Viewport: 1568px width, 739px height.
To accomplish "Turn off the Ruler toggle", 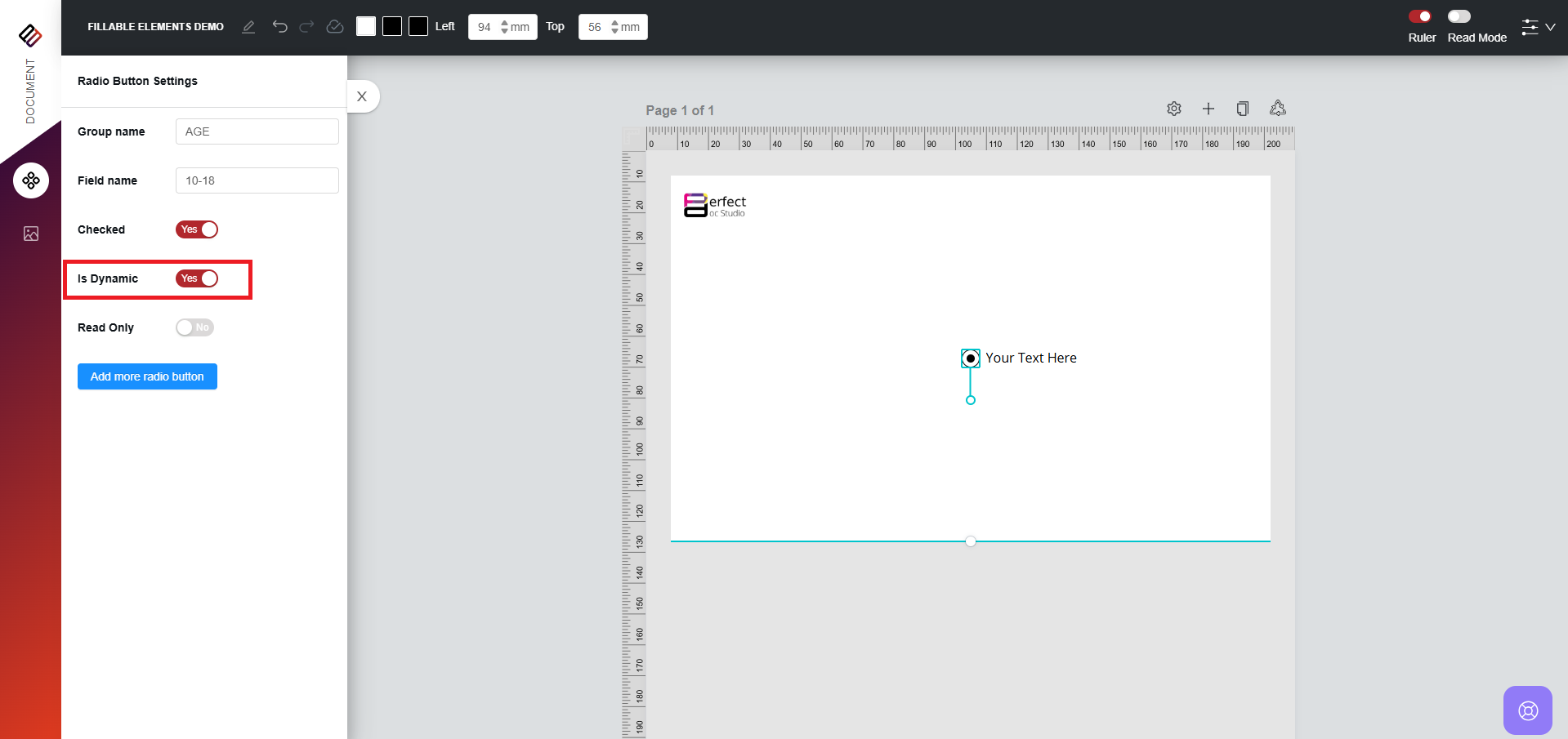I will tap(1420, 16).
